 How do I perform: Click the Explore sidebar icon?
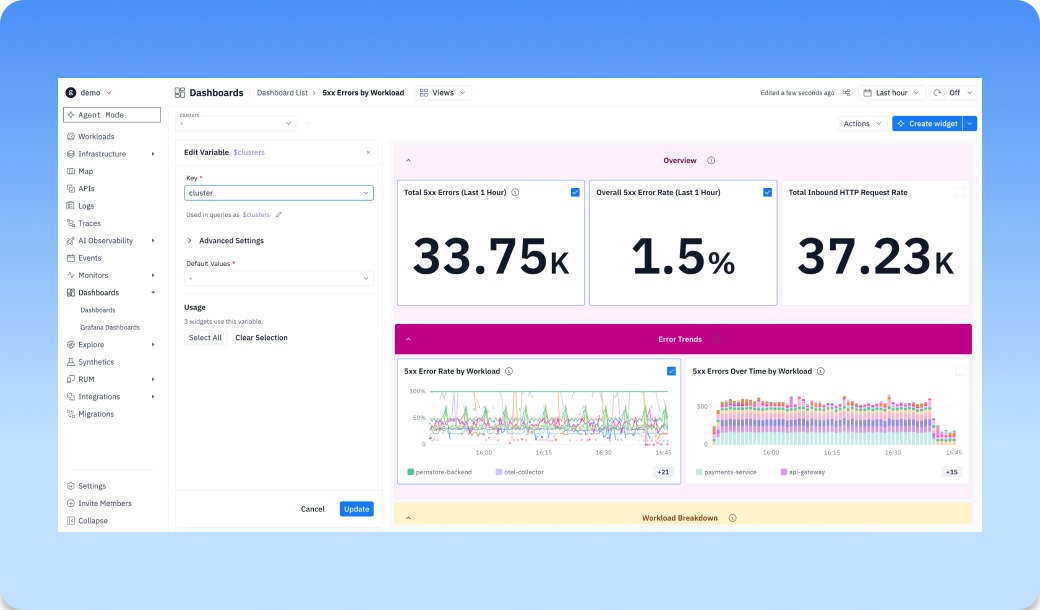click(x=71, y=345)
